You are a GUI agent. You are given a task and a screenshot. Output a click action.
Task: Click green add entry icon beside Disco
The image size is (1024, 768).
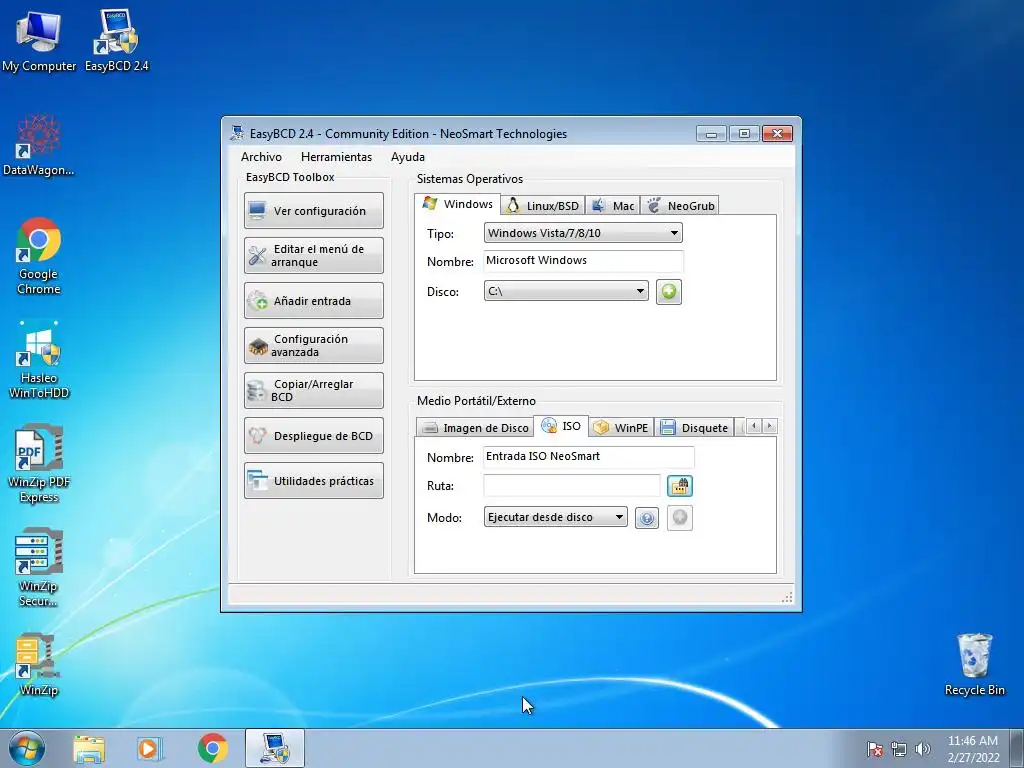pyautogui.click(x=669, y=291)
